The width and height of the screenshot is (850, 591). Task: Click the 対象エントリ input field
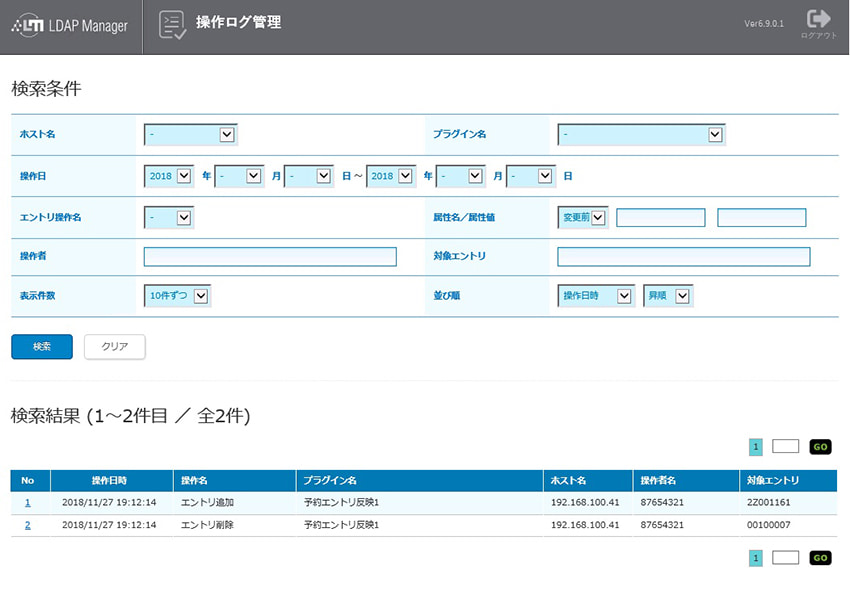[x=683, y=257]
